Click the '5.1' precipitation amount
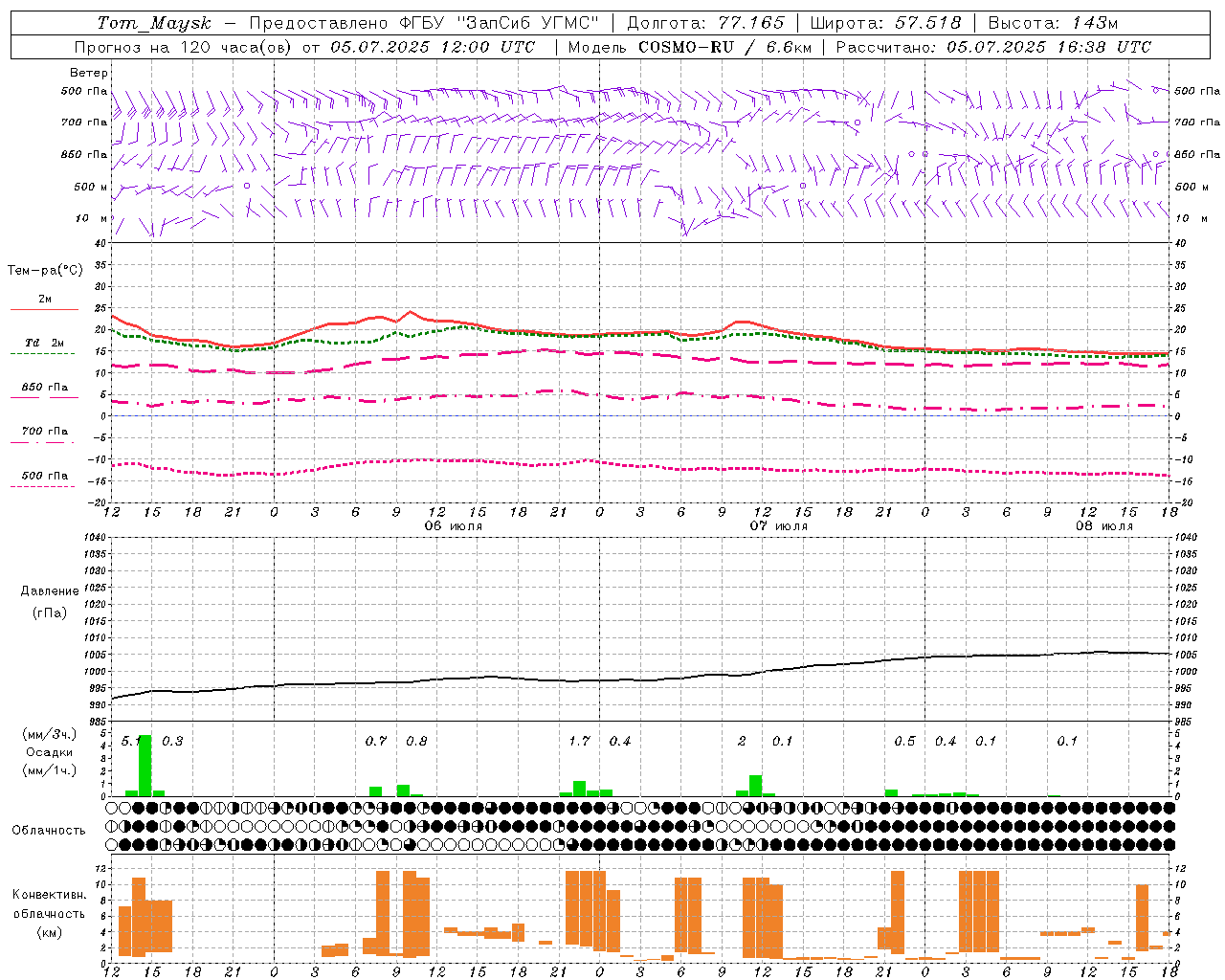 point(131,742)
